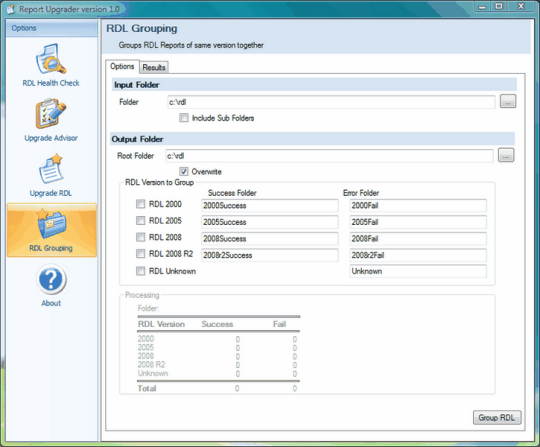This screenshot has height=447, width=540.
Task: Enable the RDL Unknown checkbox
Action: click(x=141, y=271)
